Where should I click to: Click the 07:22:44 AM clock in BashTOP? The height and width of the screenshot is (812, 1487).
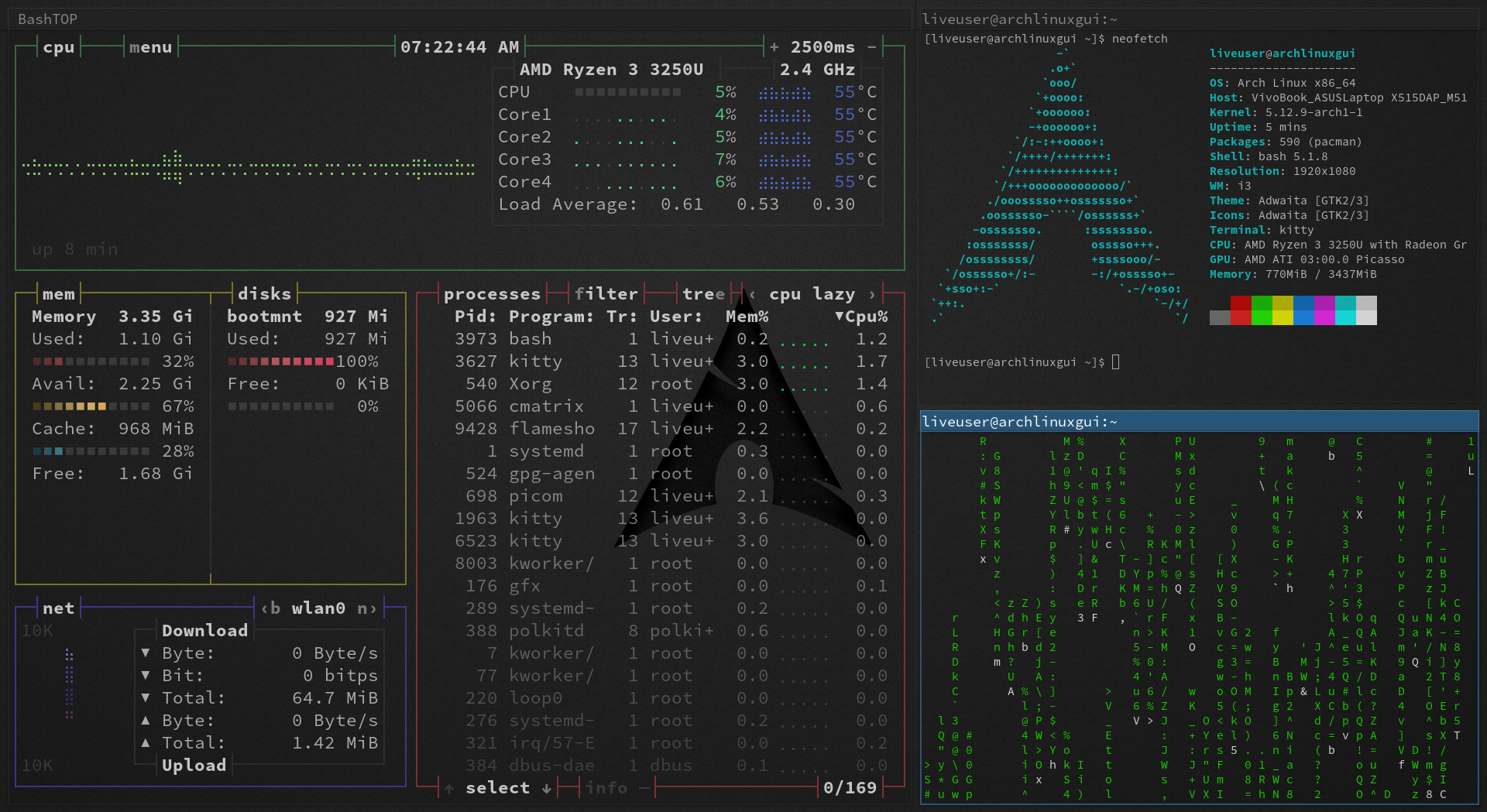coord(460,47)
